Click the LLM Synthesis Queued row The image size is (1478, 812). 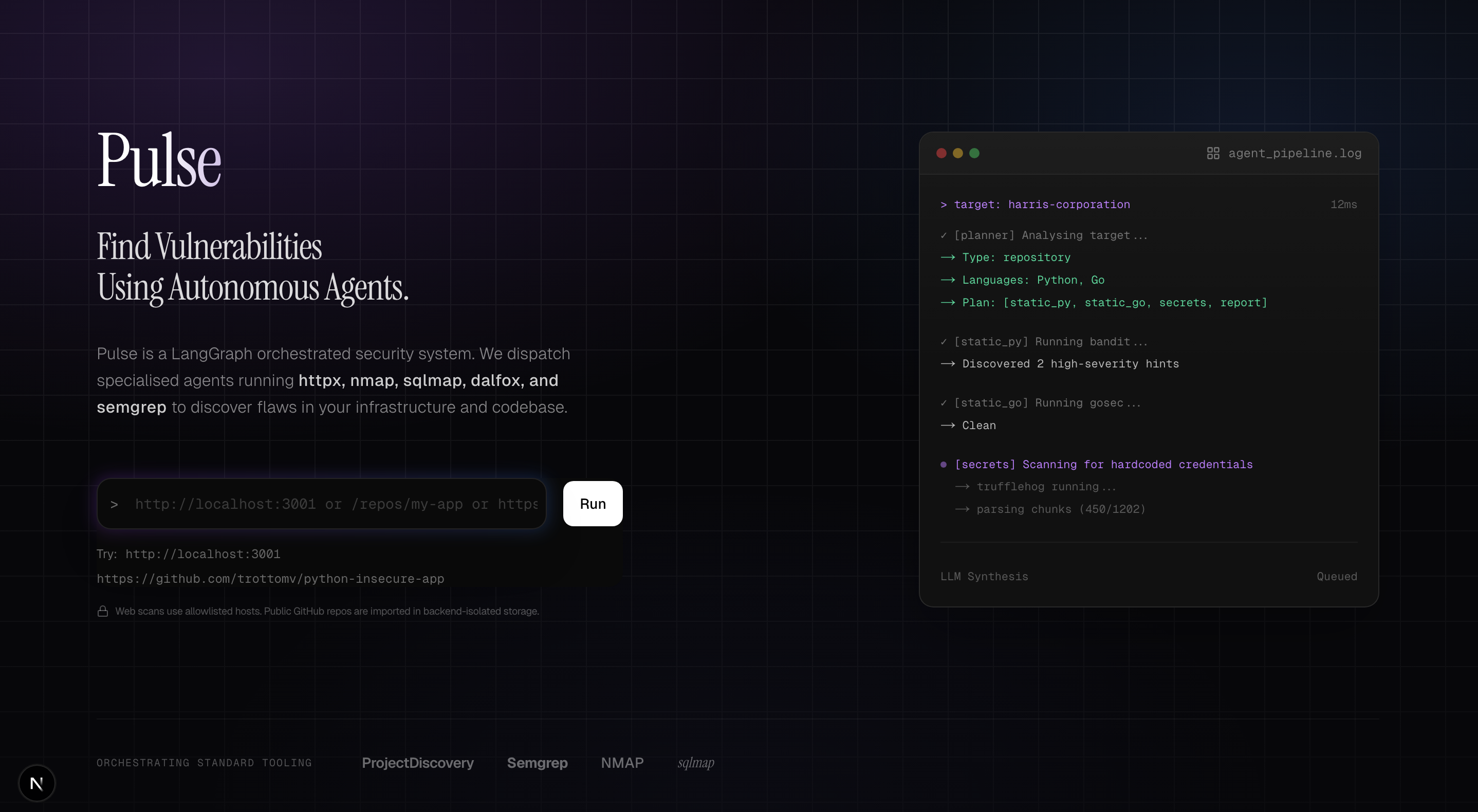pos(1149,576)
